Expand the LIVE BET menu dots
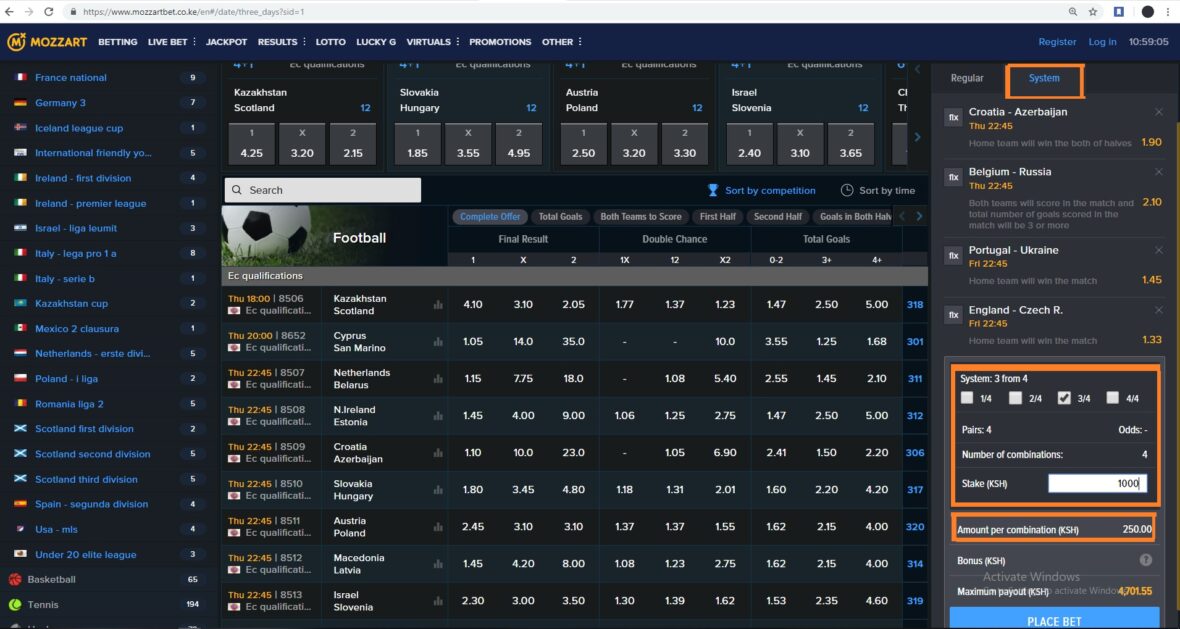Viewport: 1180px width, 629px height. tap(194, 42)
